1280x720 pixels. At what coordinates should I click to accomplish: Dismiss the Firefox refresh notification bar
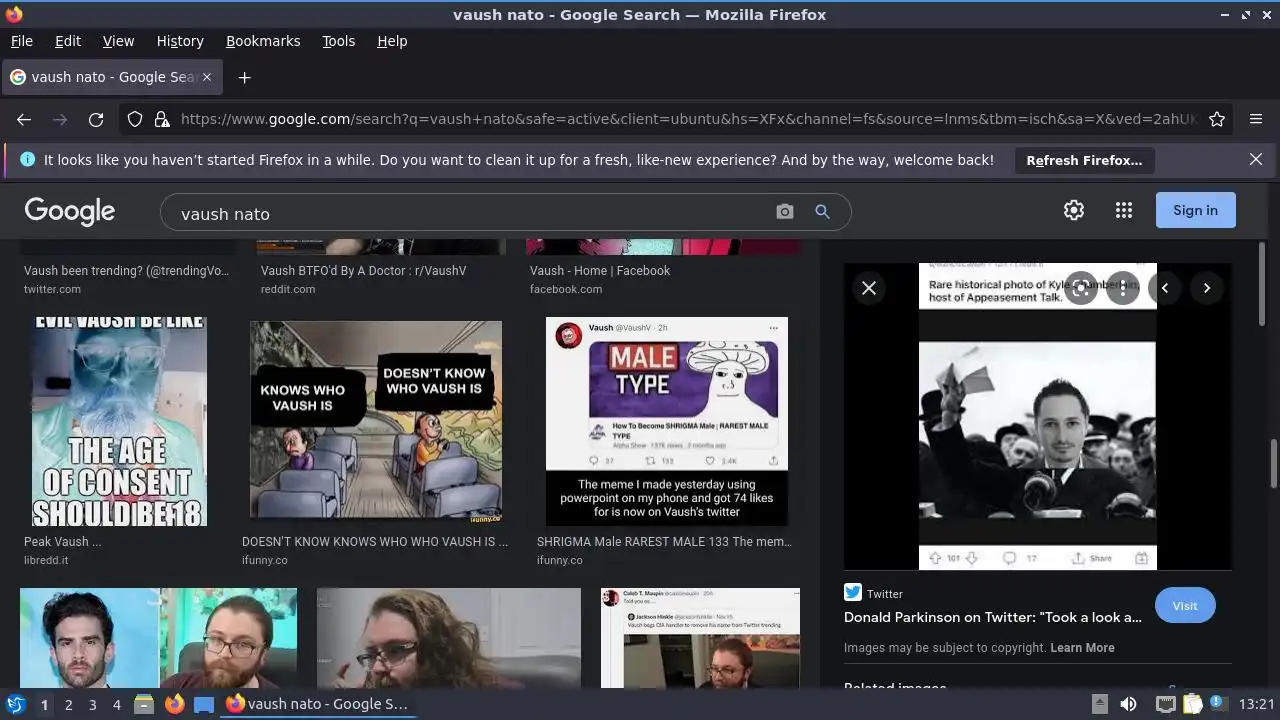coord(1256,159)
